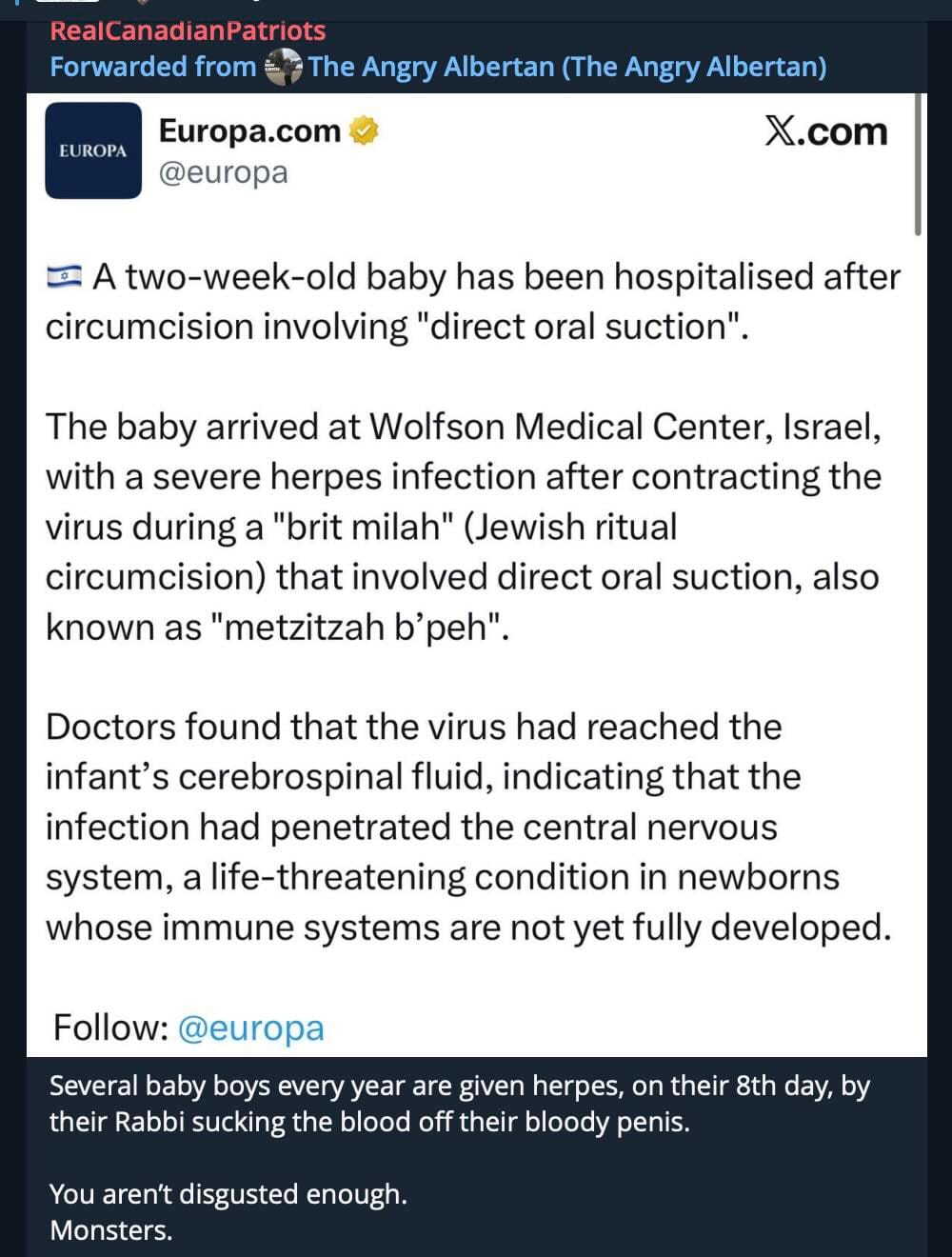
Task: Click the scrollbar beside the tweet header
Action: tap(918, 164)
